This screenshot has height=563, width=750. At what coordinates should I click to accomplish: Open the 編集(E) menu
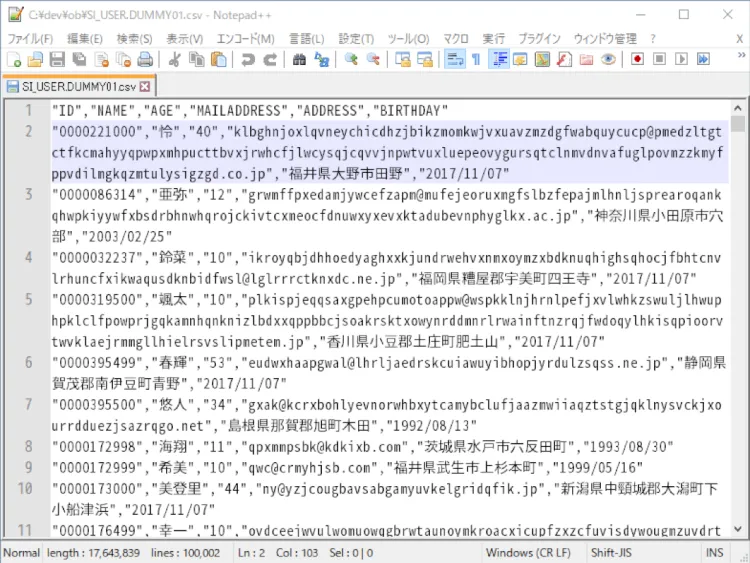[85, 39]
